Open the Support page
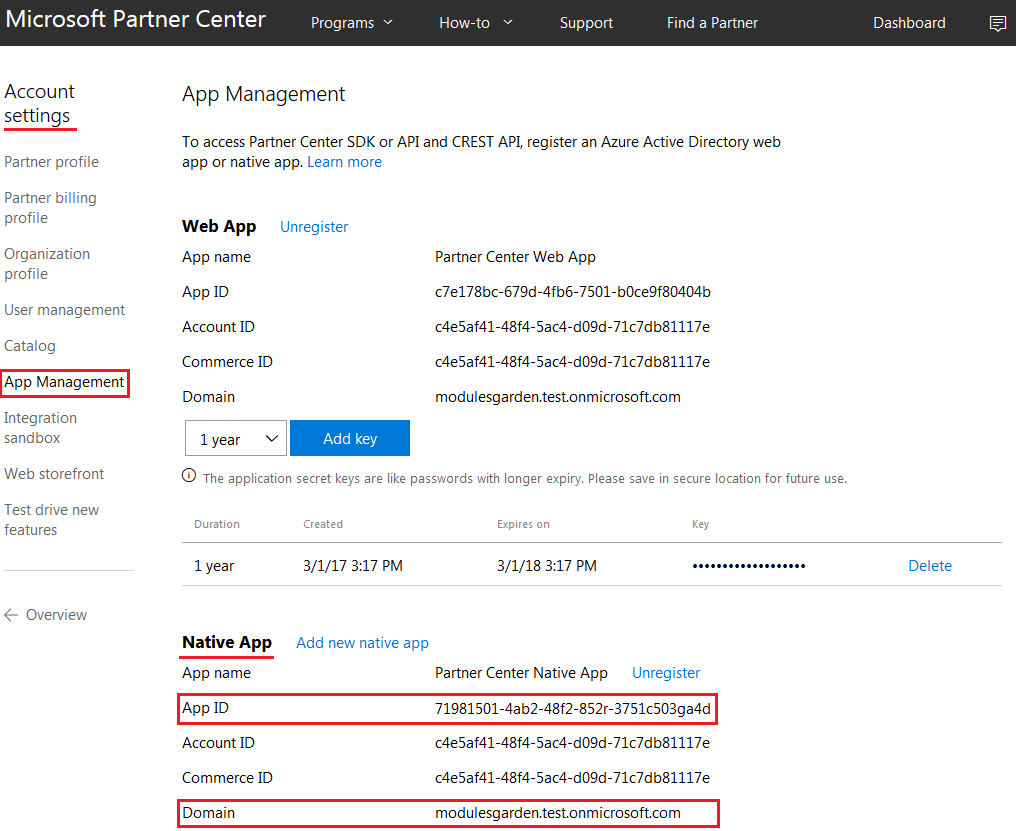1016x831 pixels. tap(586, 23)
